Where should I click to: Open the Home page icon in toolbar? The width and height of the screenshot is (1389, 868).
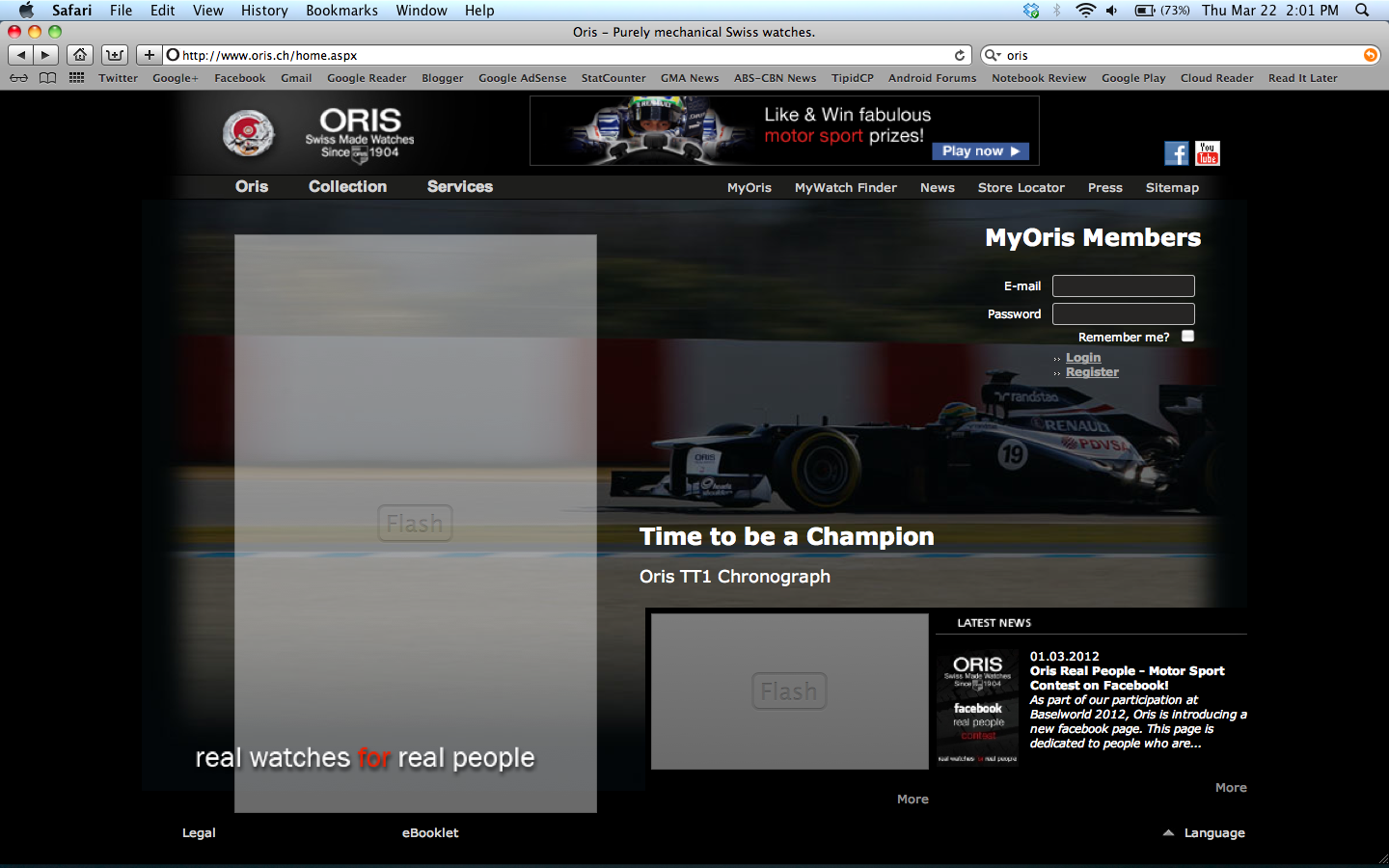[81, 55]
